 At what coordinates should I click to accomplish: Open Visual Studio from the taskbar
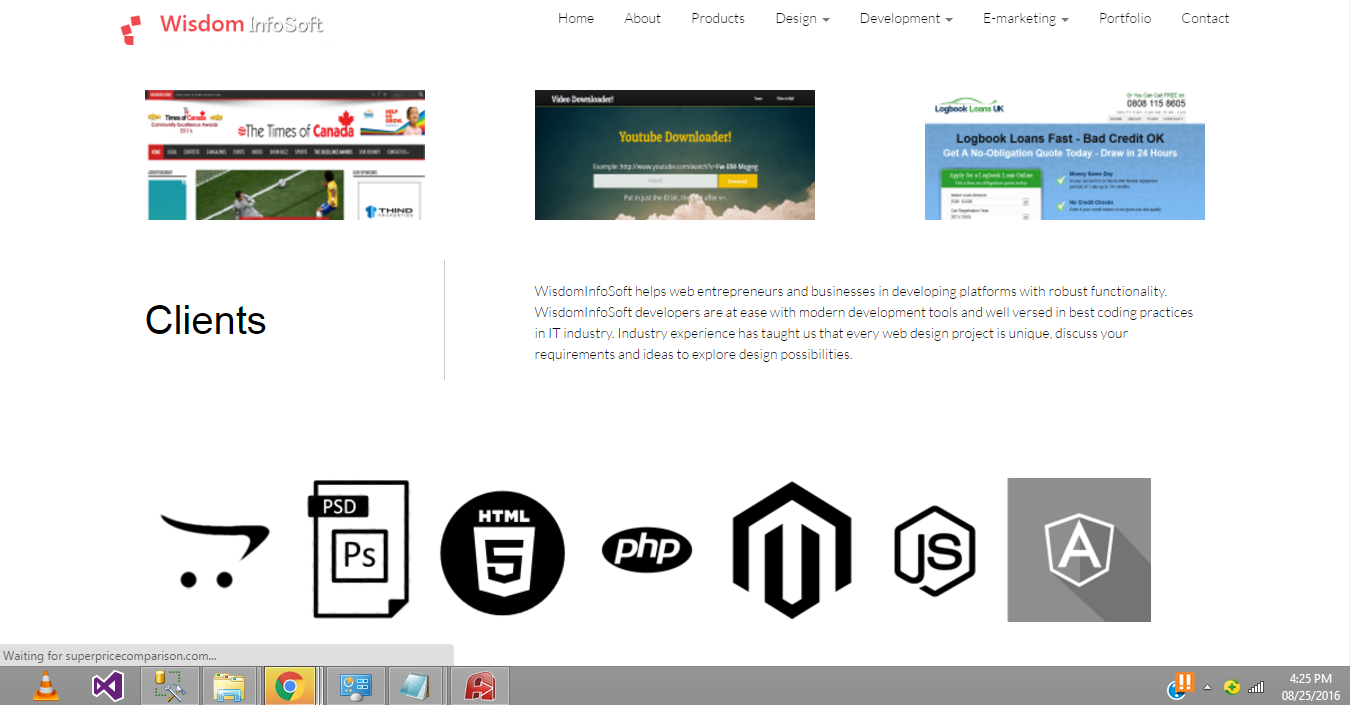107,686
